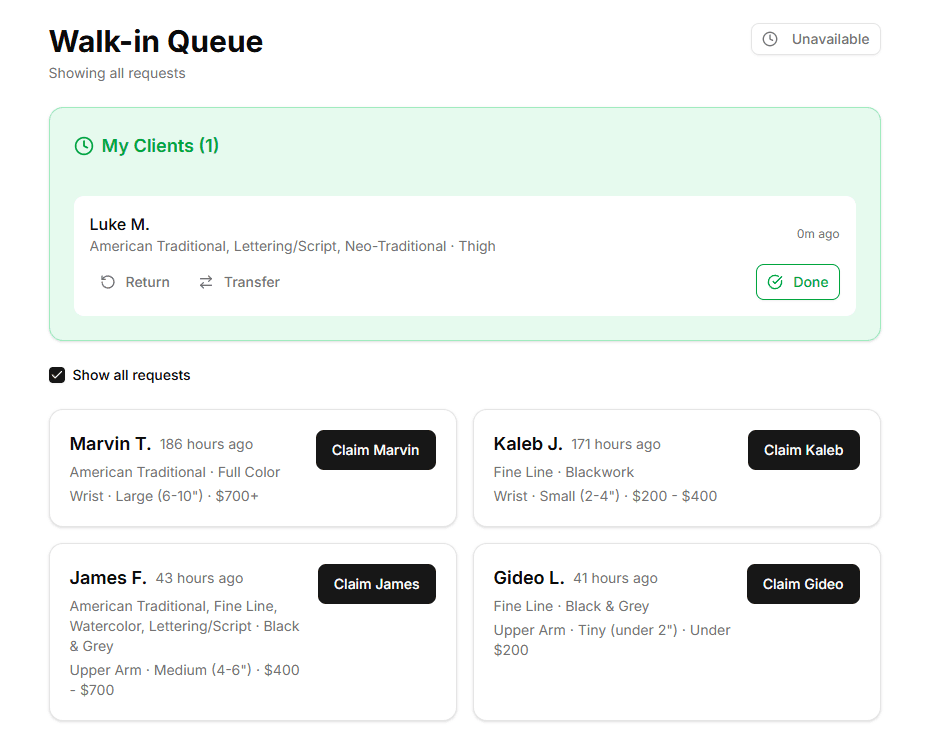The width and height of the screenshot is (931, 730).
Task: Transfer Luke M. to another artist
Action: coord(239,282)
